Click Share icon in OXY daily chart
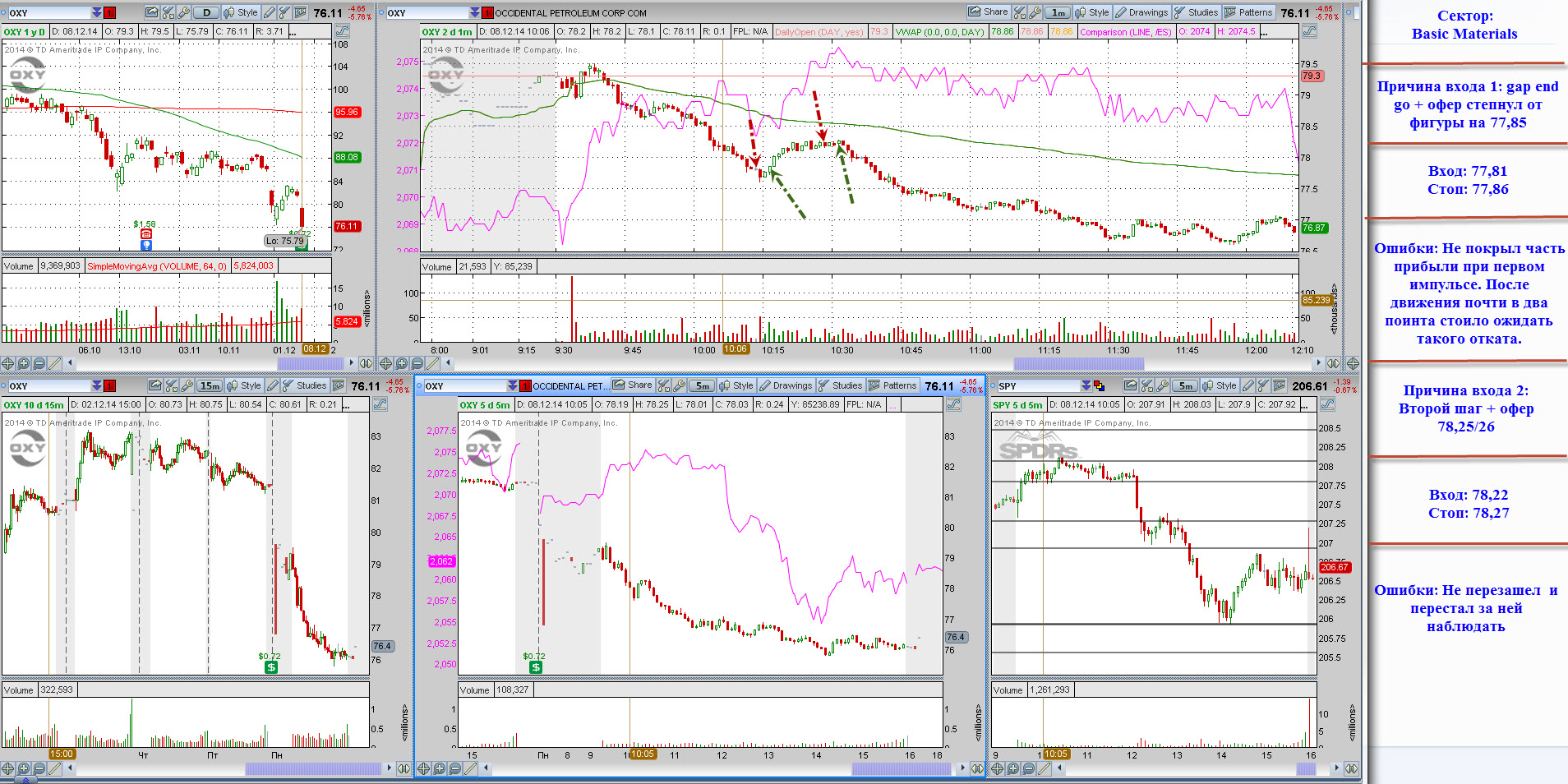Screen dimensions: 1568x784 click(x=152, y=12)
